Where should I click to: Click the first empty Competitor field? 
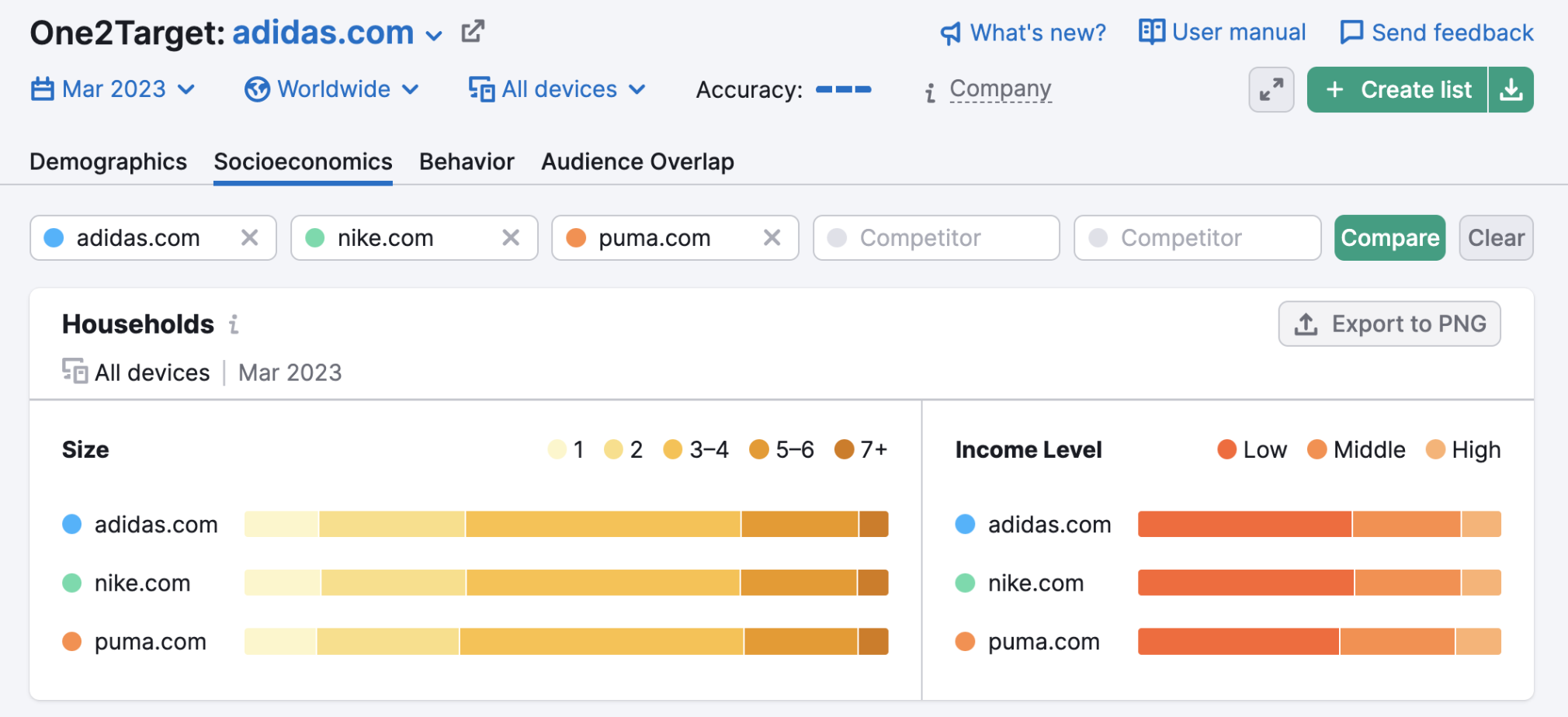click(x=936, y=237)
